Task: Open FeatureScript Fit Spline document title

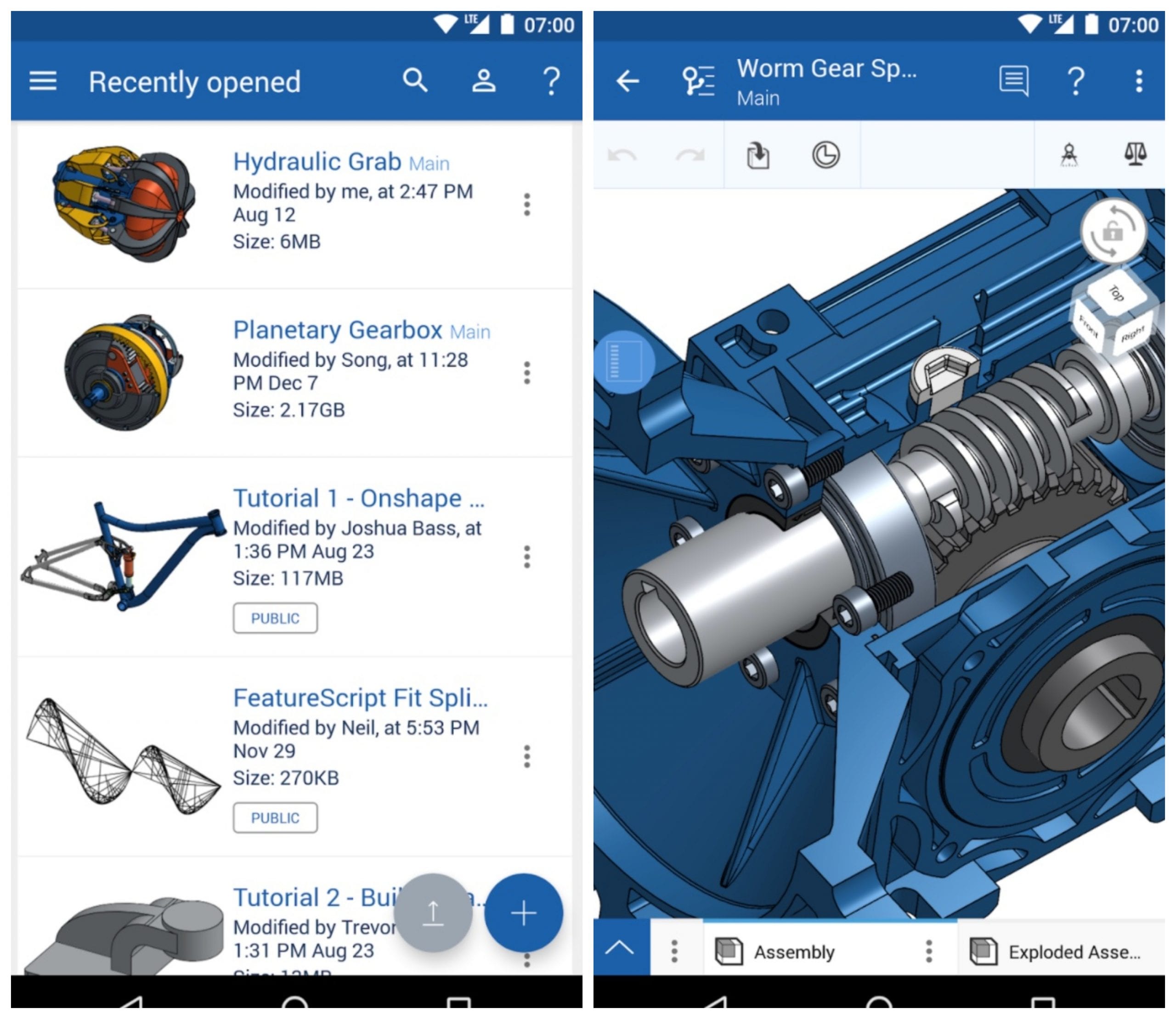Action: click(360, 698)
